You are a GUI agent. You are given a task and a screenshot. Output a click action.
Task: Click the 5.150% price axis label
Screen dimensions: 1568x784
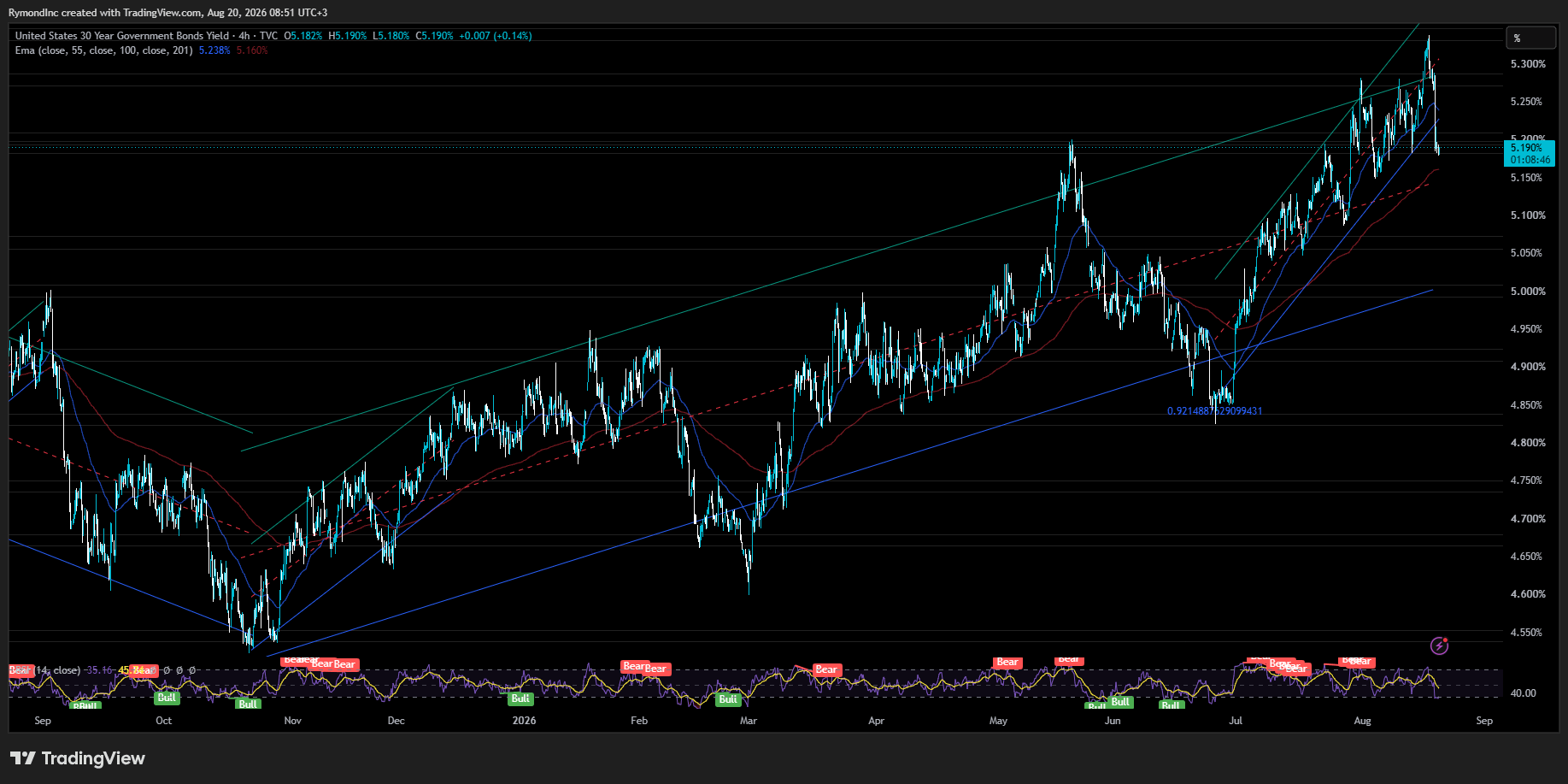pos(1528,178)
